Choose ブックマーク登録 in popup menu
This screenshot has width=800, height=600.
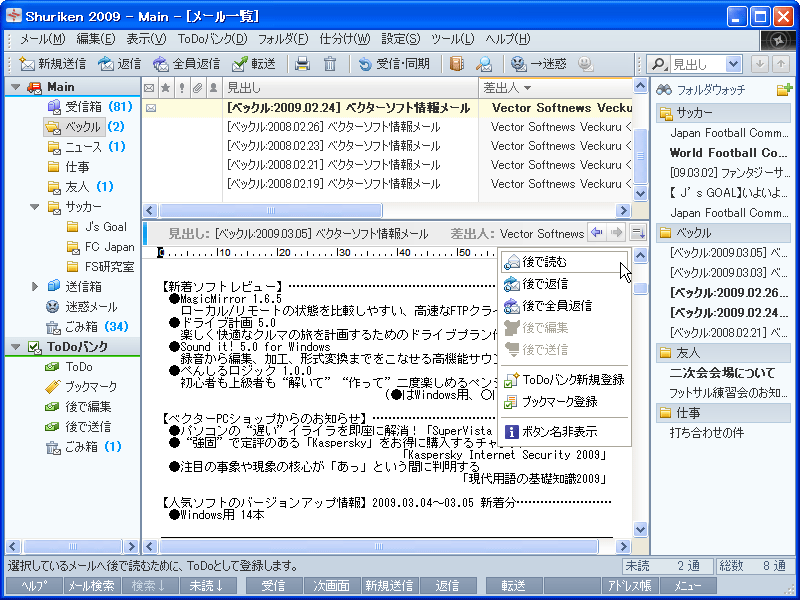pos(564,402)
